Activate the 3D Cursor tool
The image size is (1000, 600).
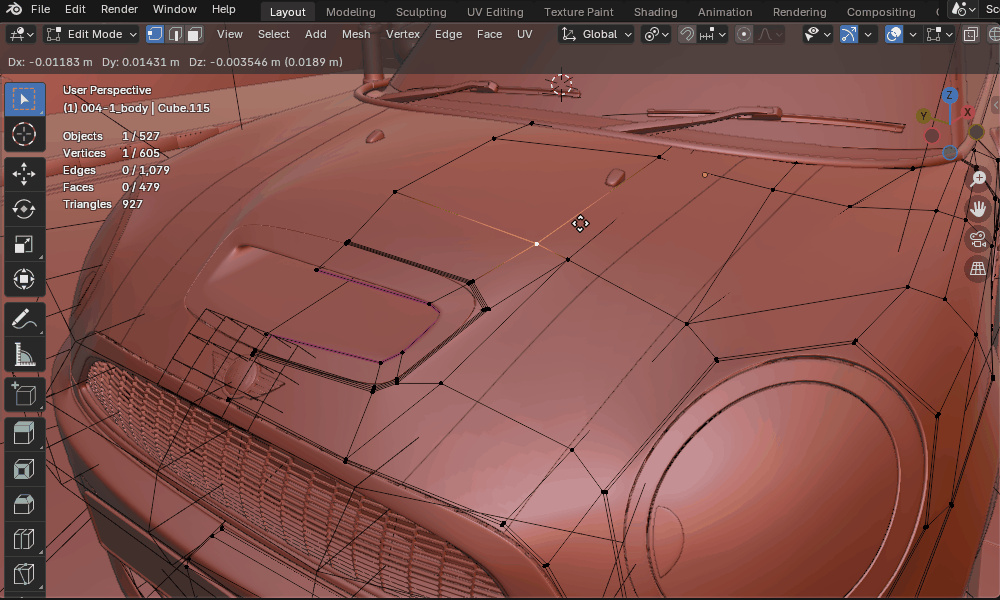point(24,135)
